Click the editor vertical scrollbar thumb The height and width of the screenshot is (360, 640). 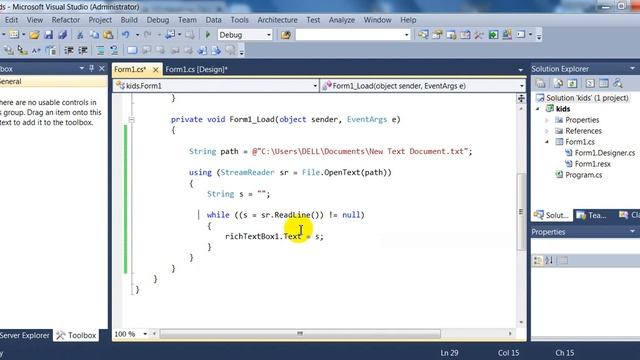click(521, 211)
